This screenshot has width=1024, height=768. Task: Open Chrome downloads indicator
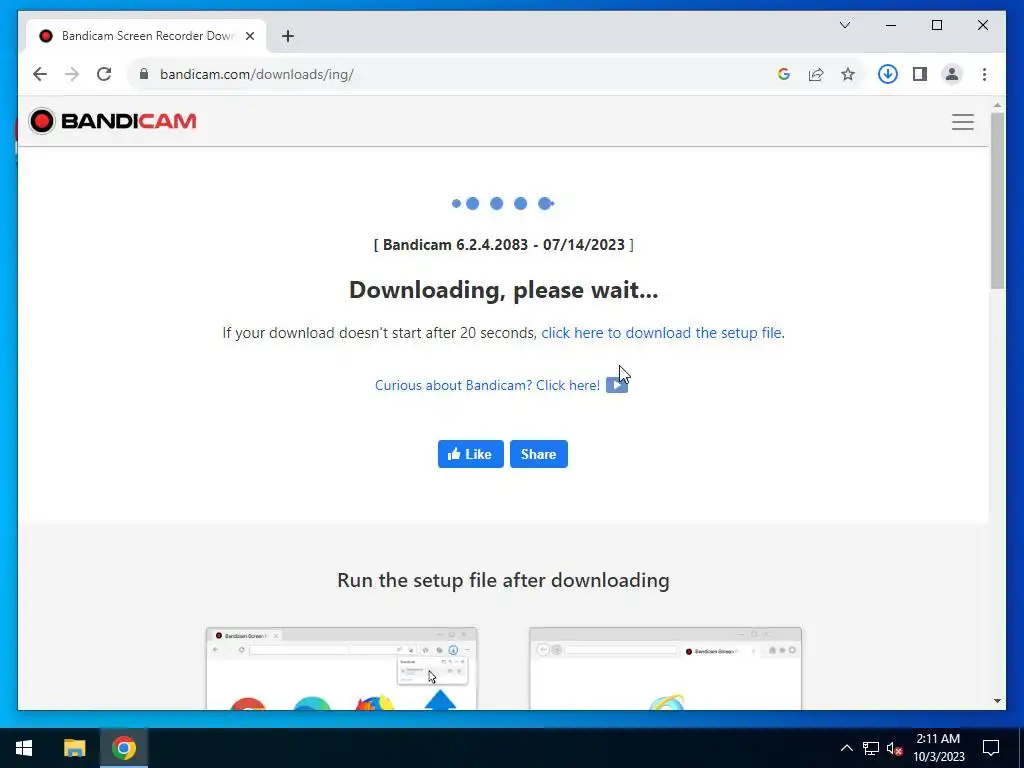point(888,74)
